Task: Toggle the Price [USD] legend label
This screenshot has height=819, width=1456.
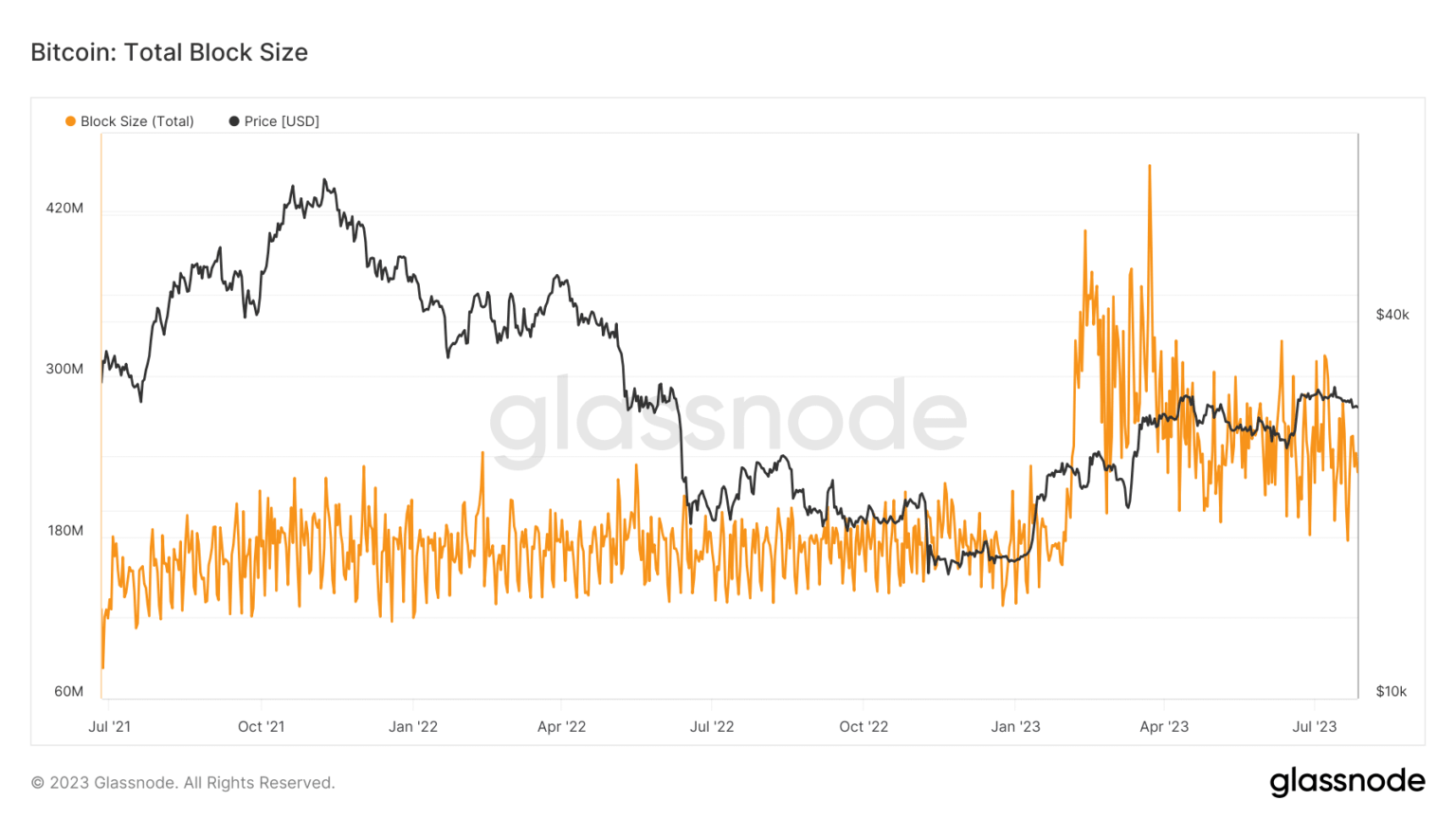Action: point(282,121)
